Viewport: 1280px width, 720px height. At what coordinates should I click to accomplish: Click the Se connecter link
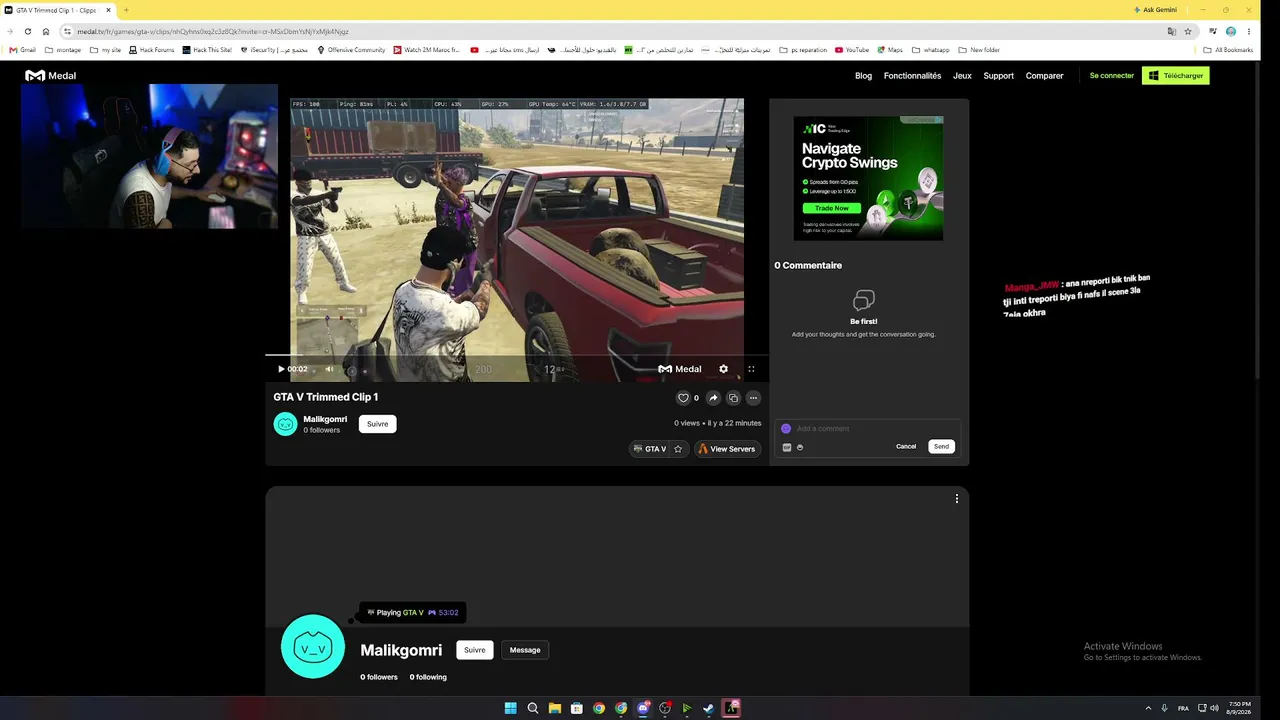[1112, 76]
